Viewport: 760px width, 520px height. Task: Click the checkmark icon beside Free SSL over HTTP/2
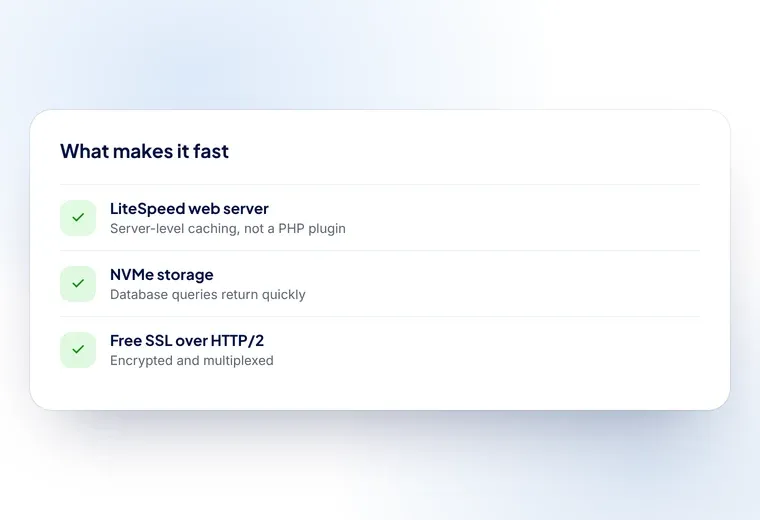point(78,349)
